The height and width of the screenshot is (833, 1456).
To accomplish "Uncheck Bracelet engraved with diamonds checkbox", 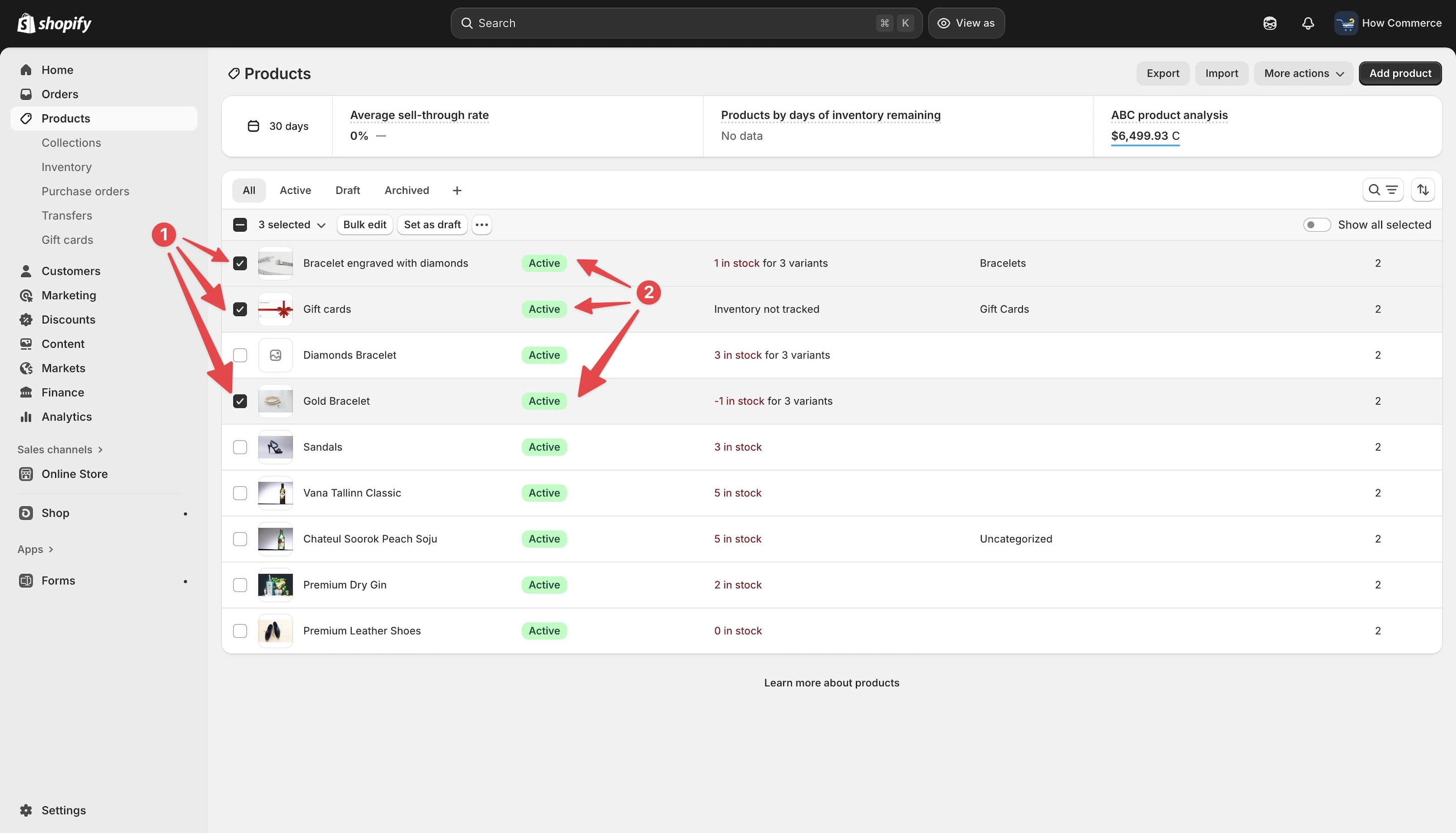I will coord(240,263).
